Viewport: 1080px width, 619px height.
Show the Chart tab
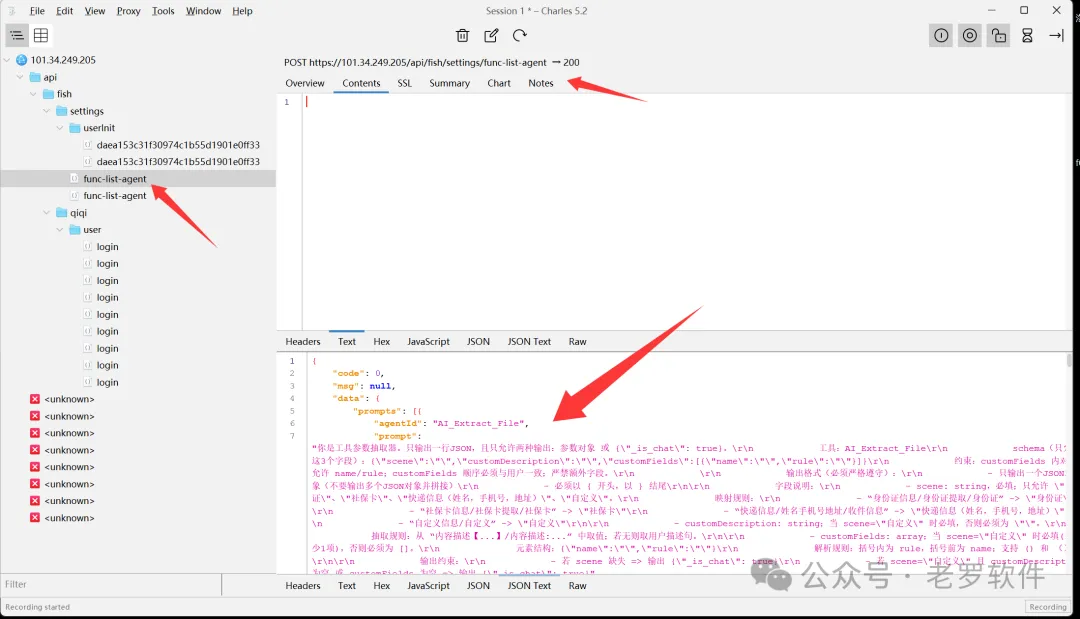pos(499,83)
